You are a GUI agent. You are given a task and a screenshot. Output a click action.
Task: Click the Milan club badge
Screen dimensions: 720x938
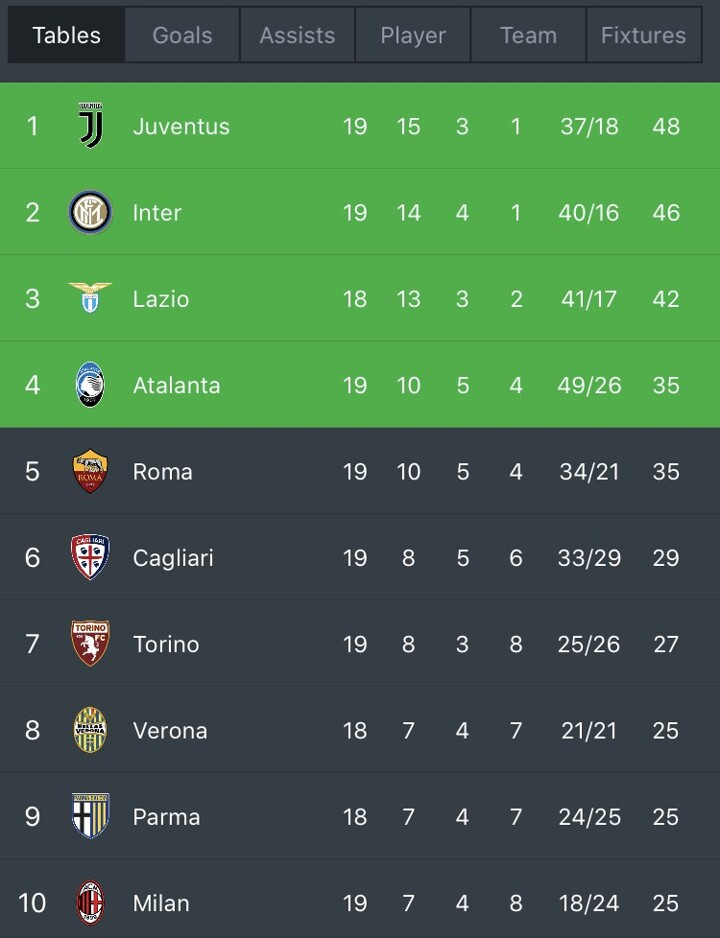pos(90,903)
